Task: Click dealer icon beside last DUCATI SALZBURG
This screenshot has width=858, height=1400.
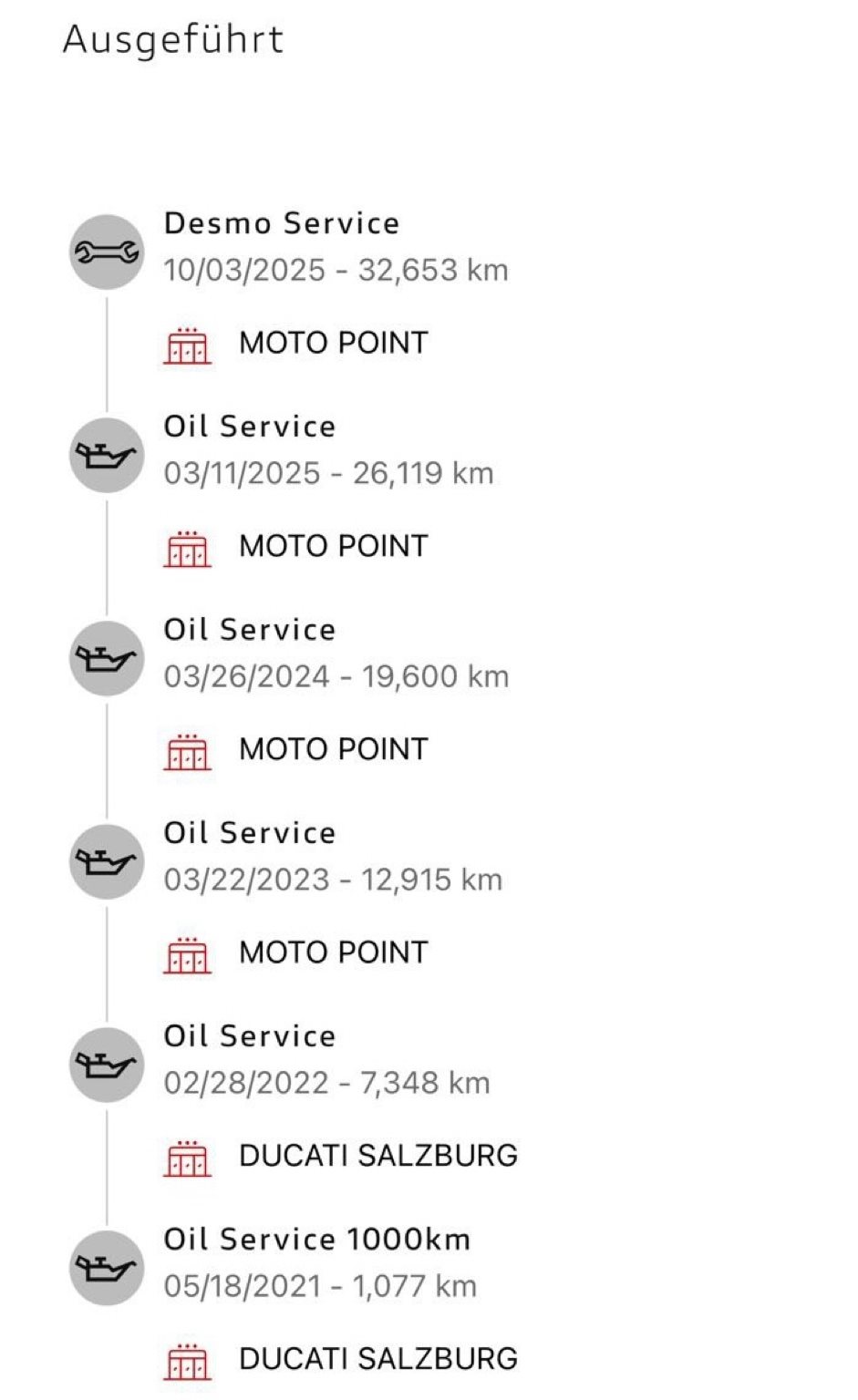Action: 187,1361
